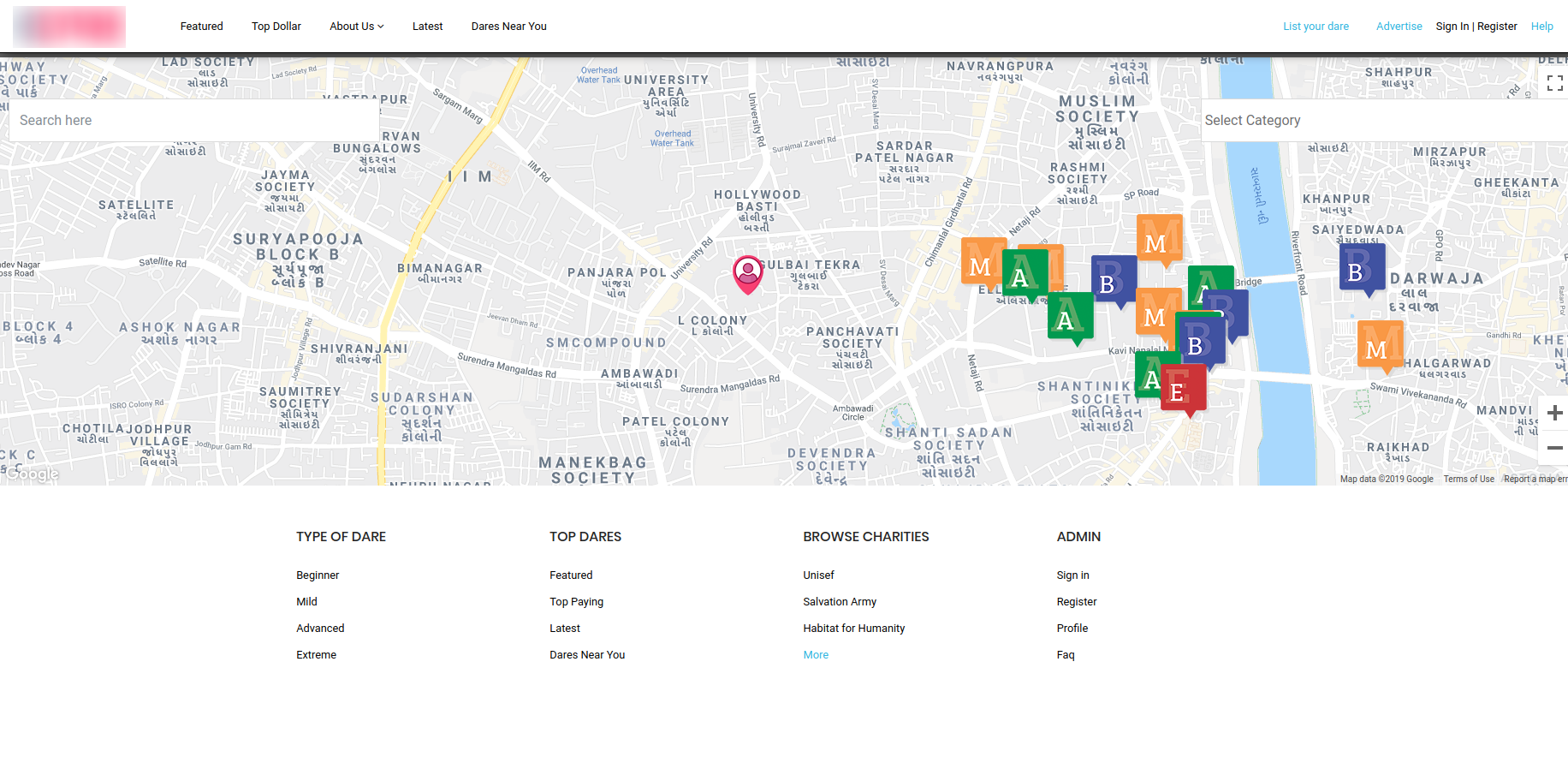Open Profile link in footer

tap(1072, 629)
